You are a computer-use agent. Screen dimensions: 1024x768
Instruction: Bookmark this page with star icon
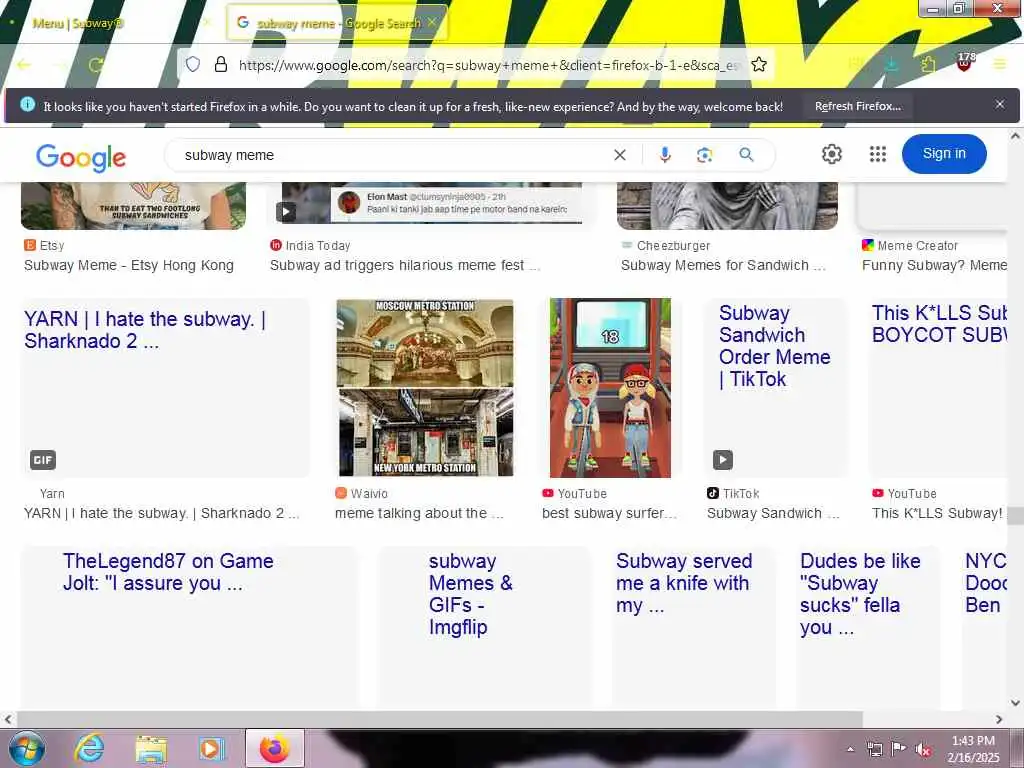[x=758, y=64]
